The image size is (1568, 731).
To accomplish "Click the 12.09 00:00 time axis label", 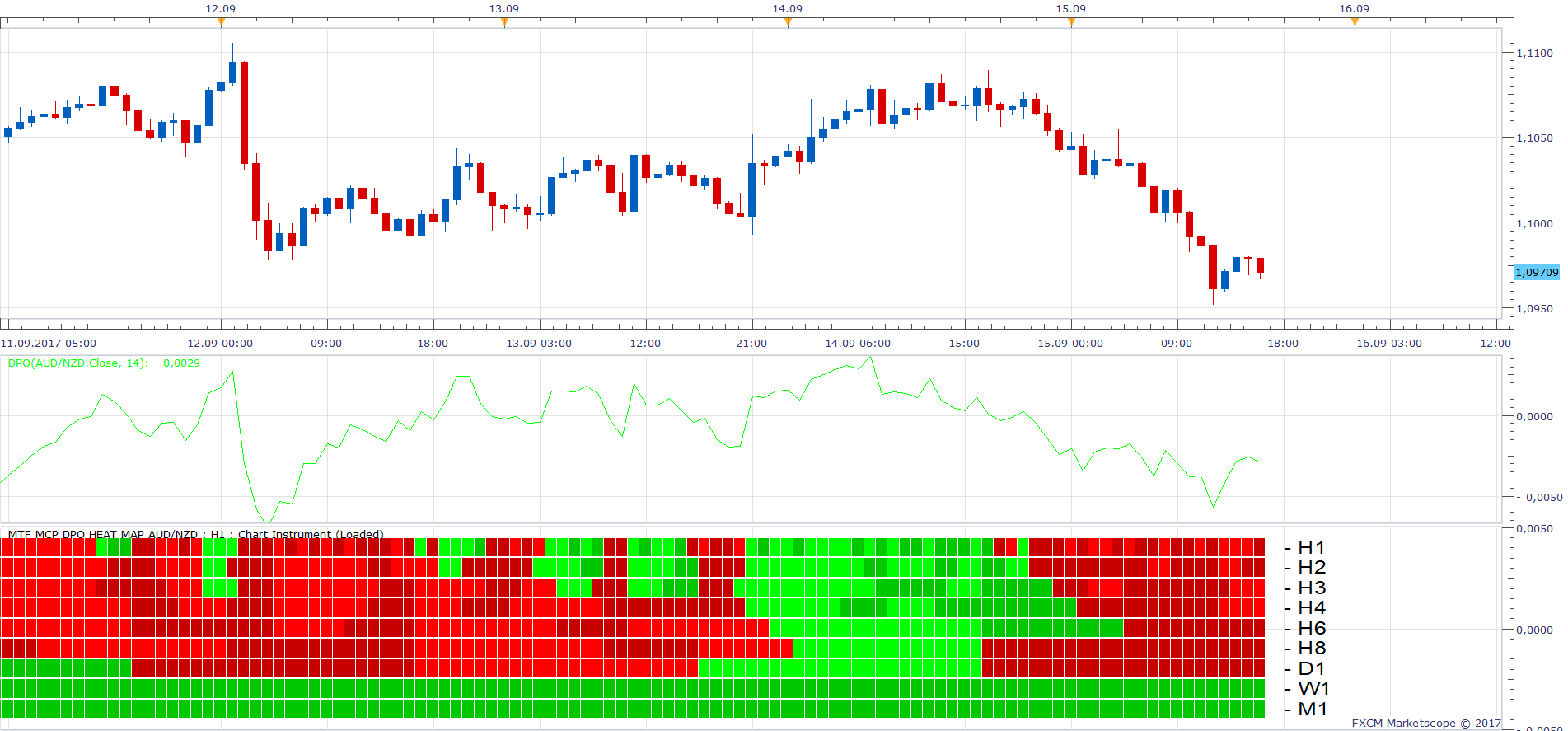I will coord(220,343).
